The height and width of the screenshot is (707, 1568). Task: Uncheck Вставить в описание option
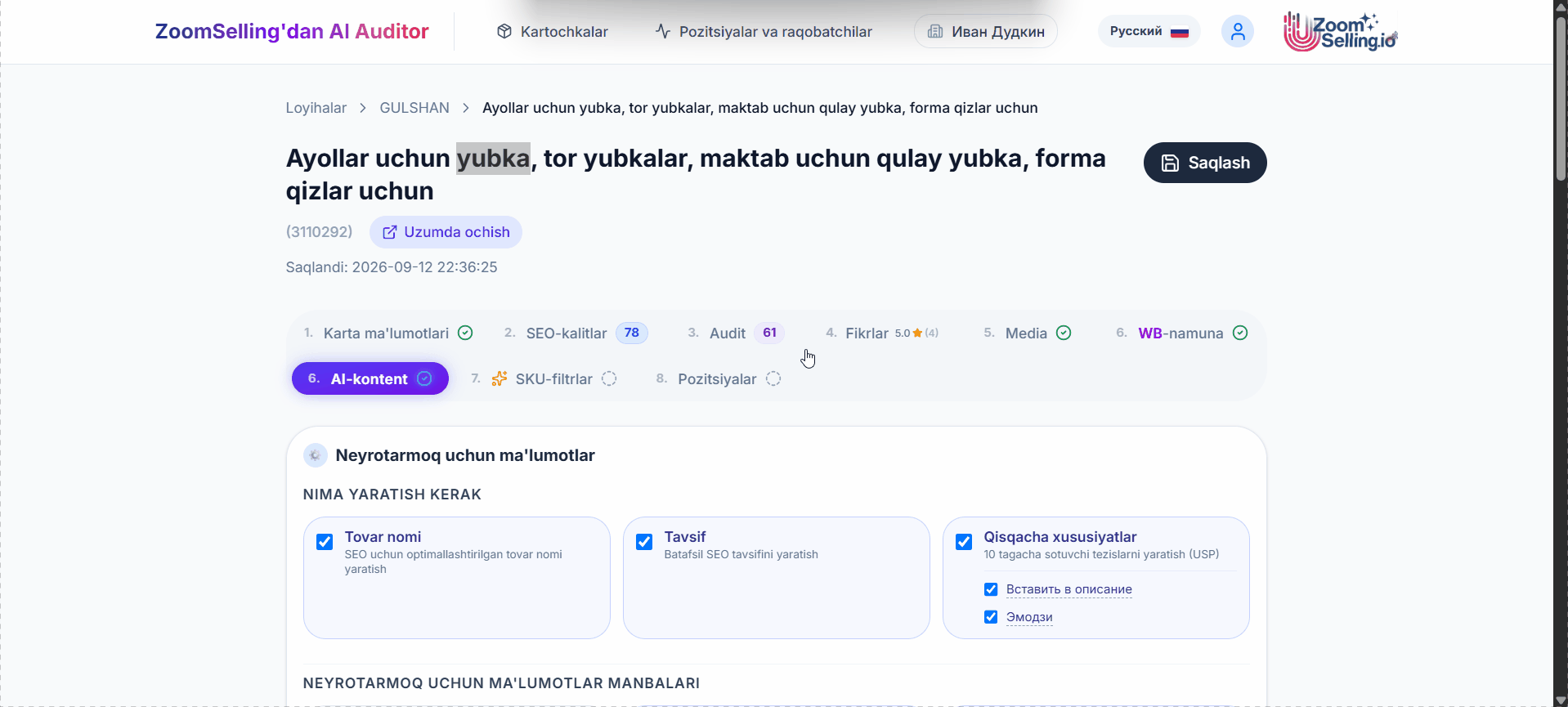(991, 589)
